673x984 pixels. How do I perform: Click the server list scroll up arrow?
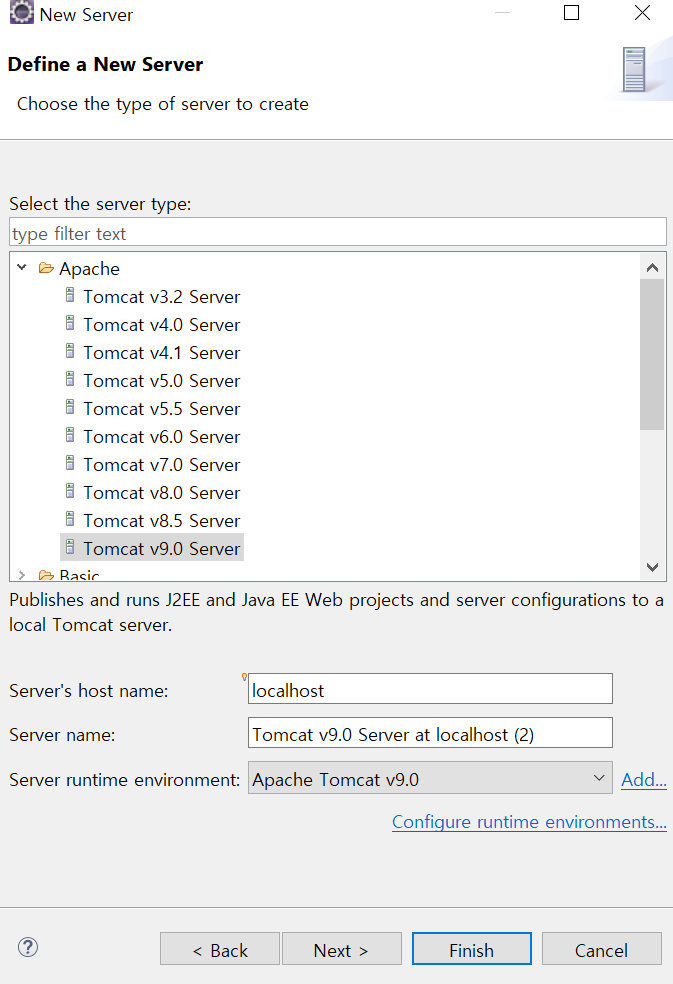tap(652, 268)
